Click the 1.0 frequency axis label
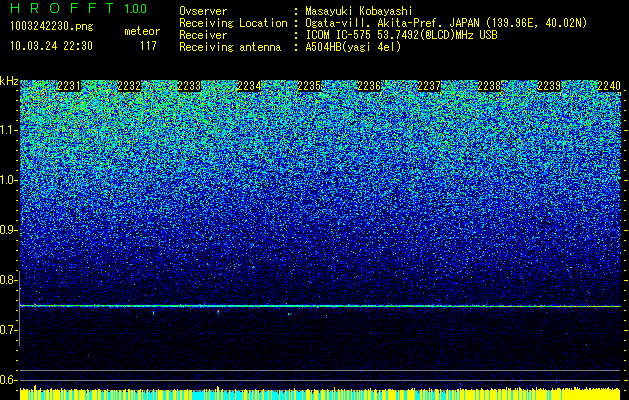Screen dimensions: 629x400 [9, 180]
